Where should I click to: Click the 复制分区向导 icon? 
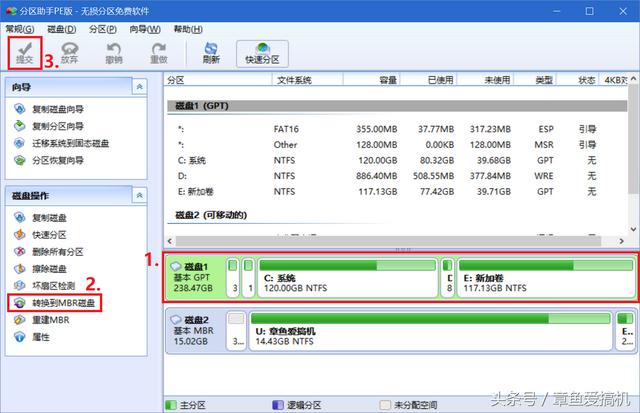click(x=20, y=126)
